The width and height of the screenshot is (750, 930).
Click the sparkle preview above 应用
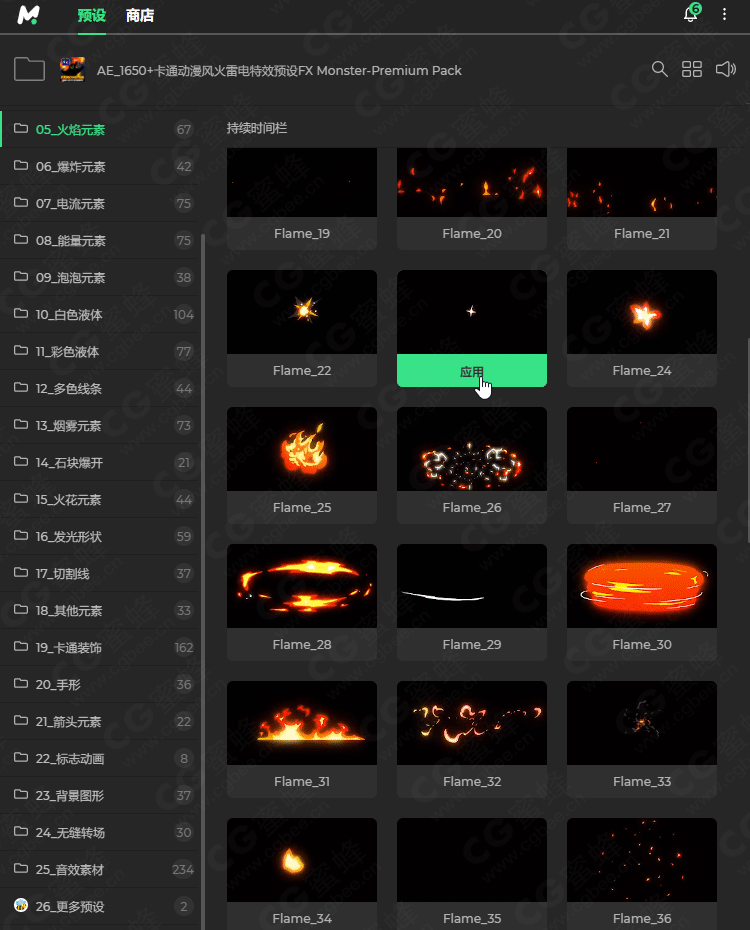tap(472, 312)
